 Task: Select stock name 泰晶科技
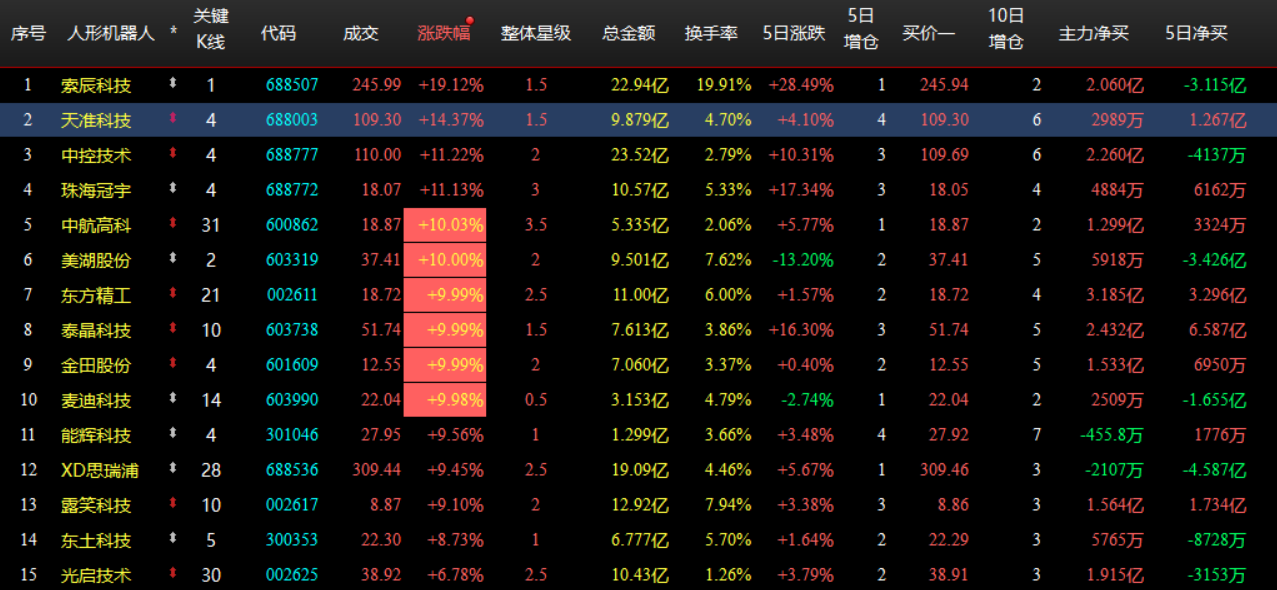(x=96, y=330)
